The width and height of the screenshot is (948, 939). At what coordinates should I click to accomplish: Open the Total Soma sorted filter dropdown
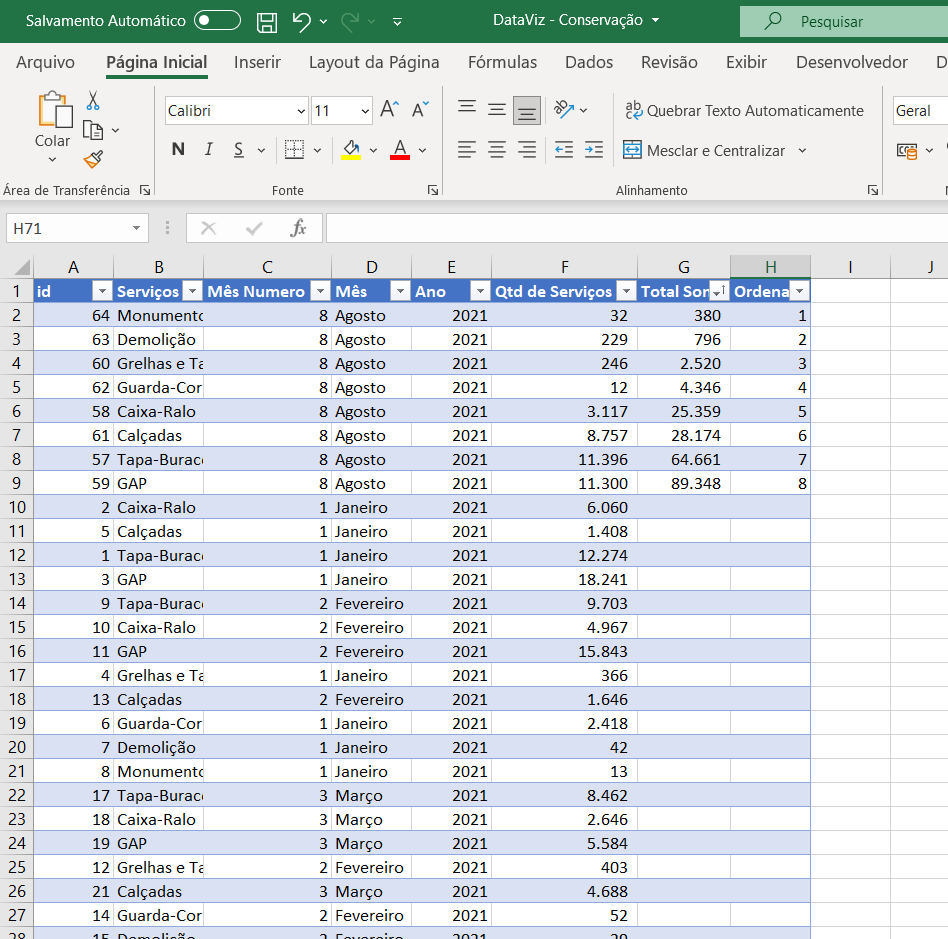719,291
